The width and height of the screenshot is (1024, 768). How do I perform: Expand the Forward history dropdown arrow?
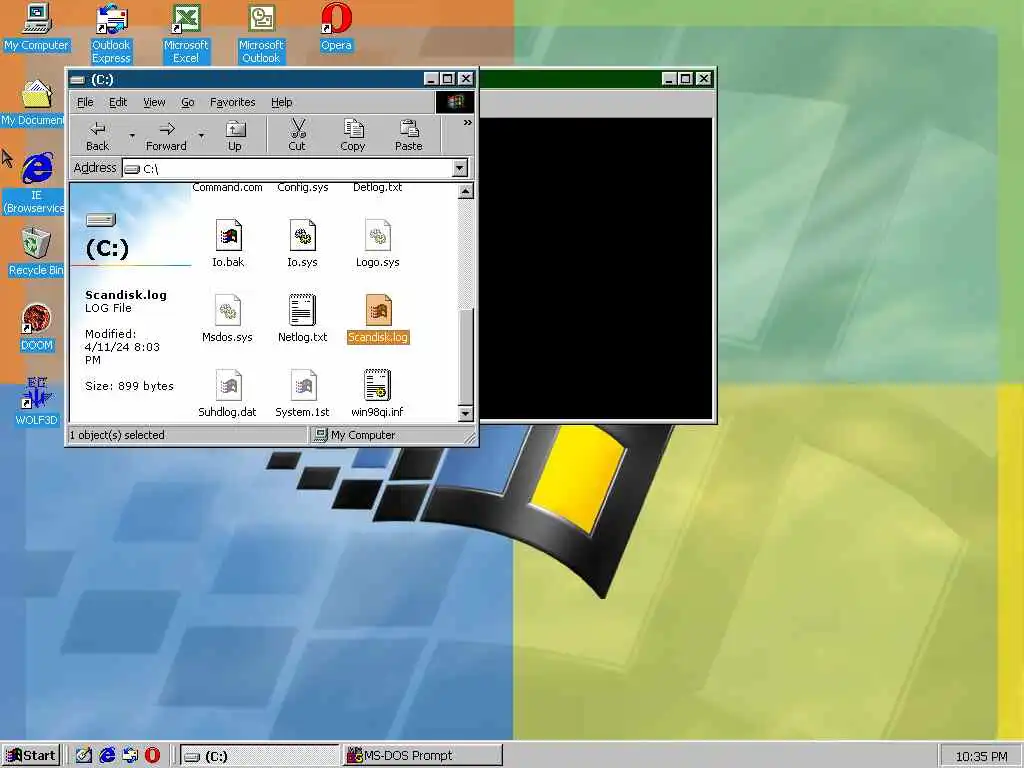click(201, 136)
